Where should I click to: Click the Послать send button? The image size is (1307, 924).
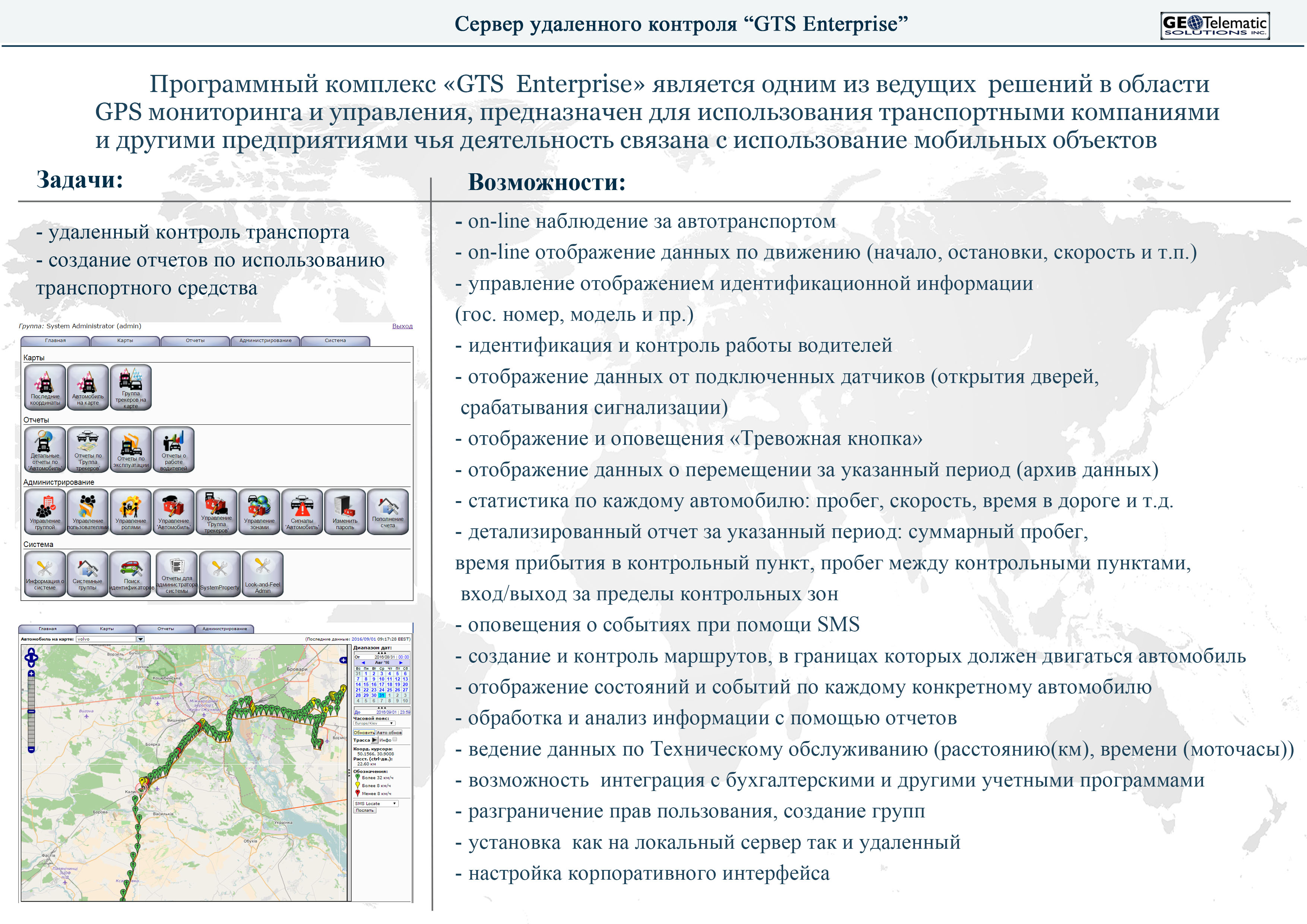(365, 810)
